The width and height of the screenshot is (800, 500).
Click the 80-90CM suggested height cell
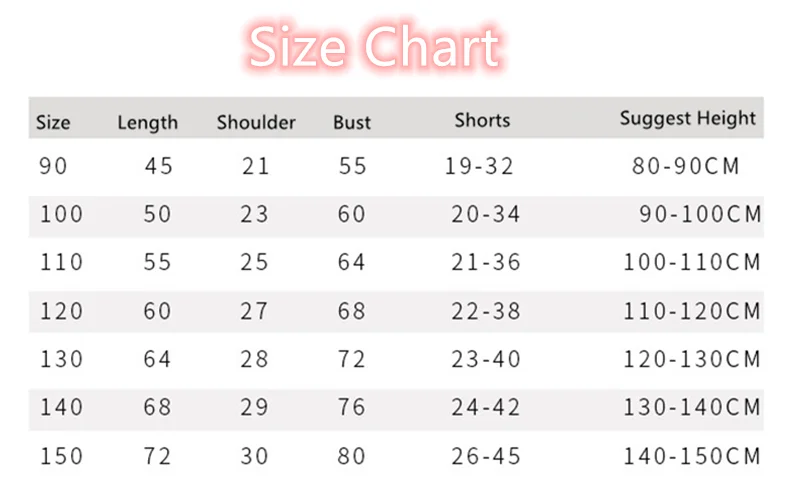point(685,166)
